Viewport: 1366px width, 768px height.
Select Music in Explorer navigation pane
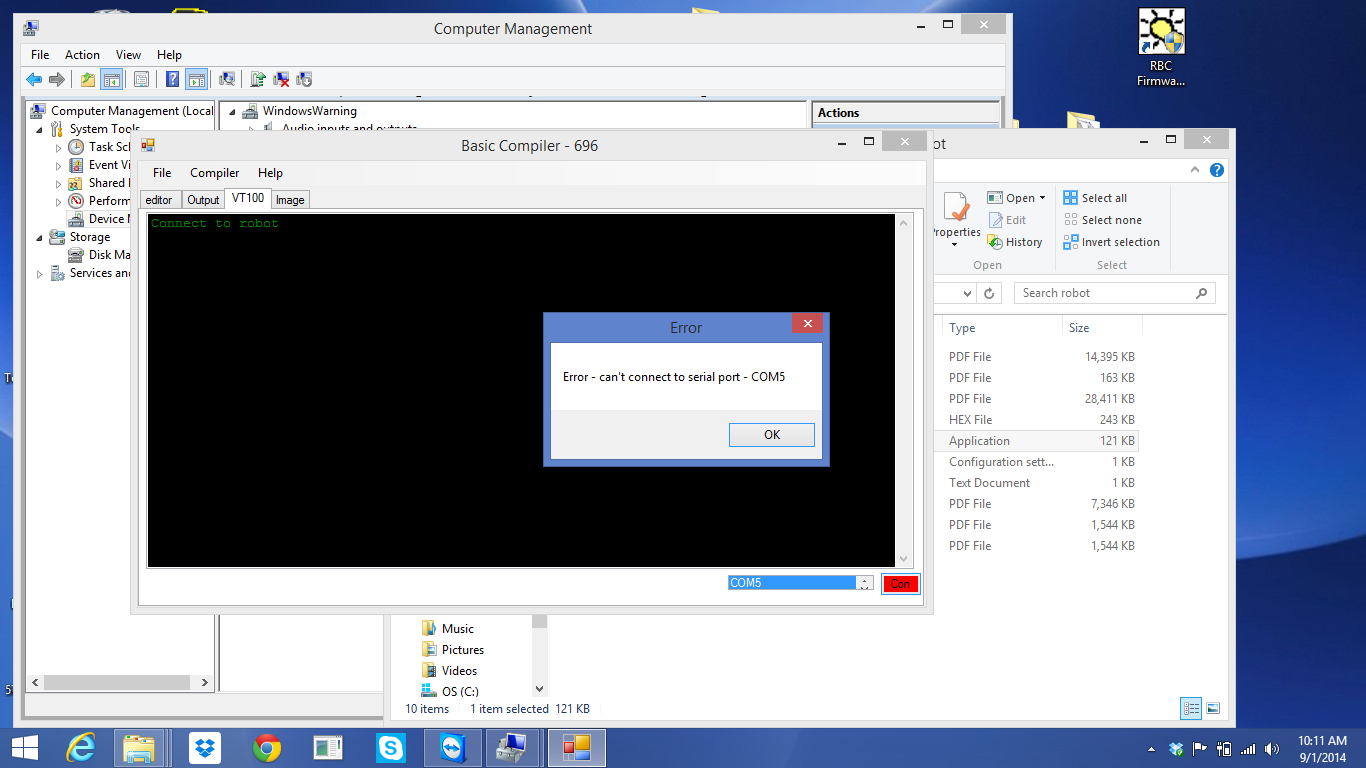pyautogui.click(x=447, y=629)
